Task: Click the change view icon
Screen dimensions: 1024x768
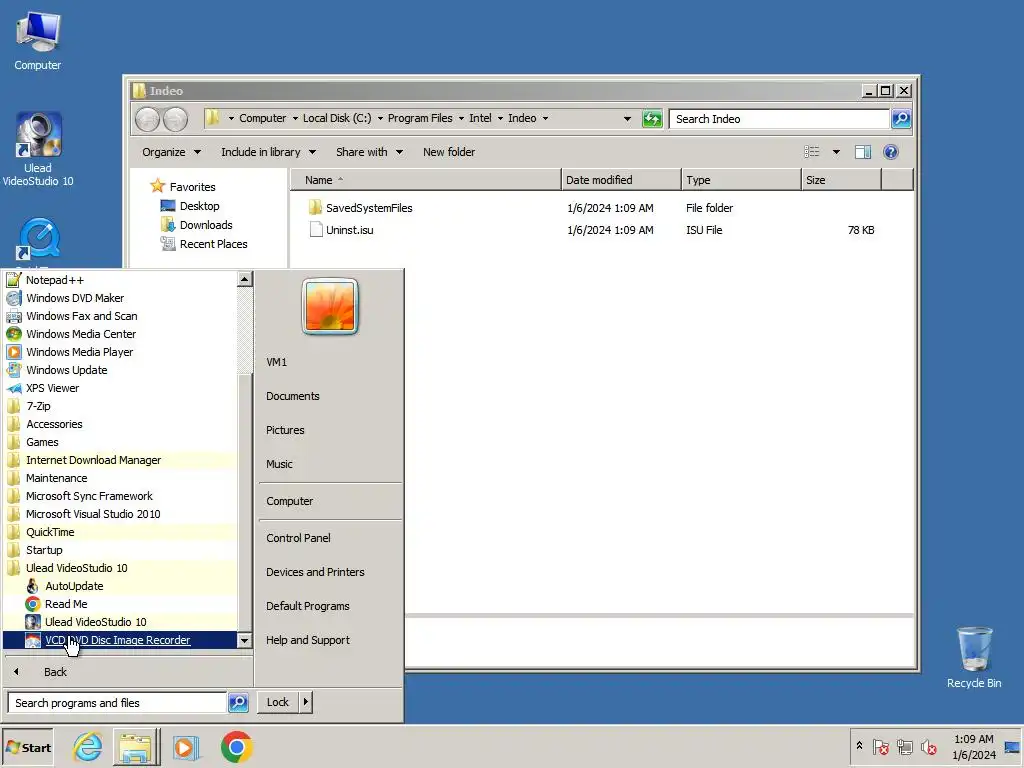Action: tap(812, 152)
